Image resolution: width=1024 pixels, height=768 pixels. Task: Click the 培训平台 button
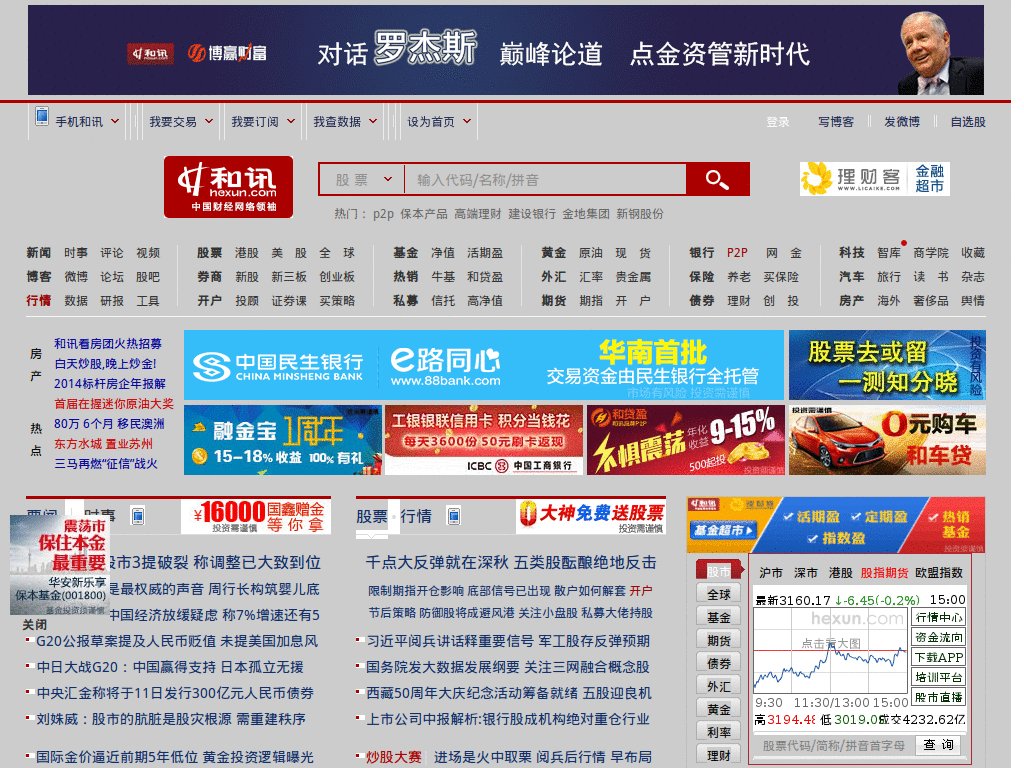click(x=938, y=677)
